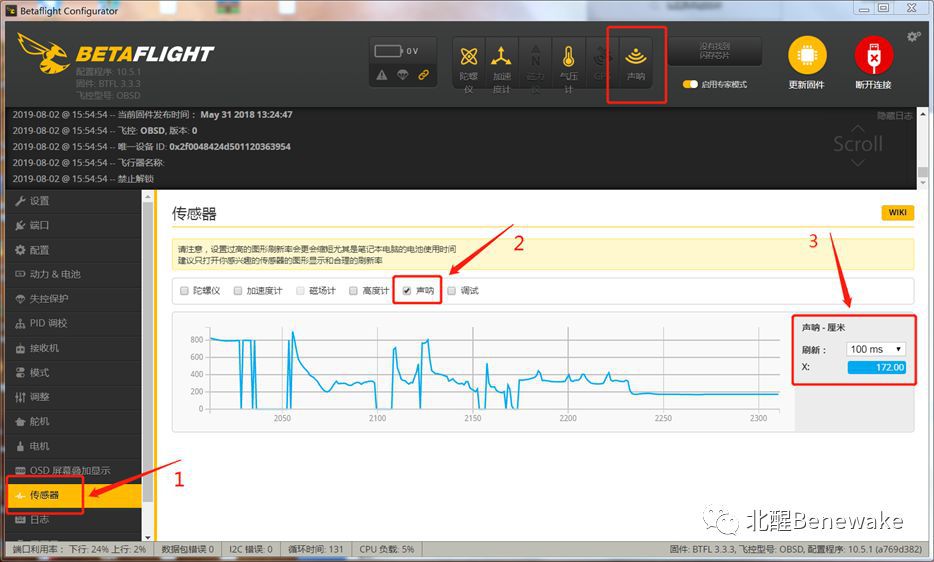Click the Betaflight bee logo
This screenshot has width=934, height=562.
tap(43, 53)
